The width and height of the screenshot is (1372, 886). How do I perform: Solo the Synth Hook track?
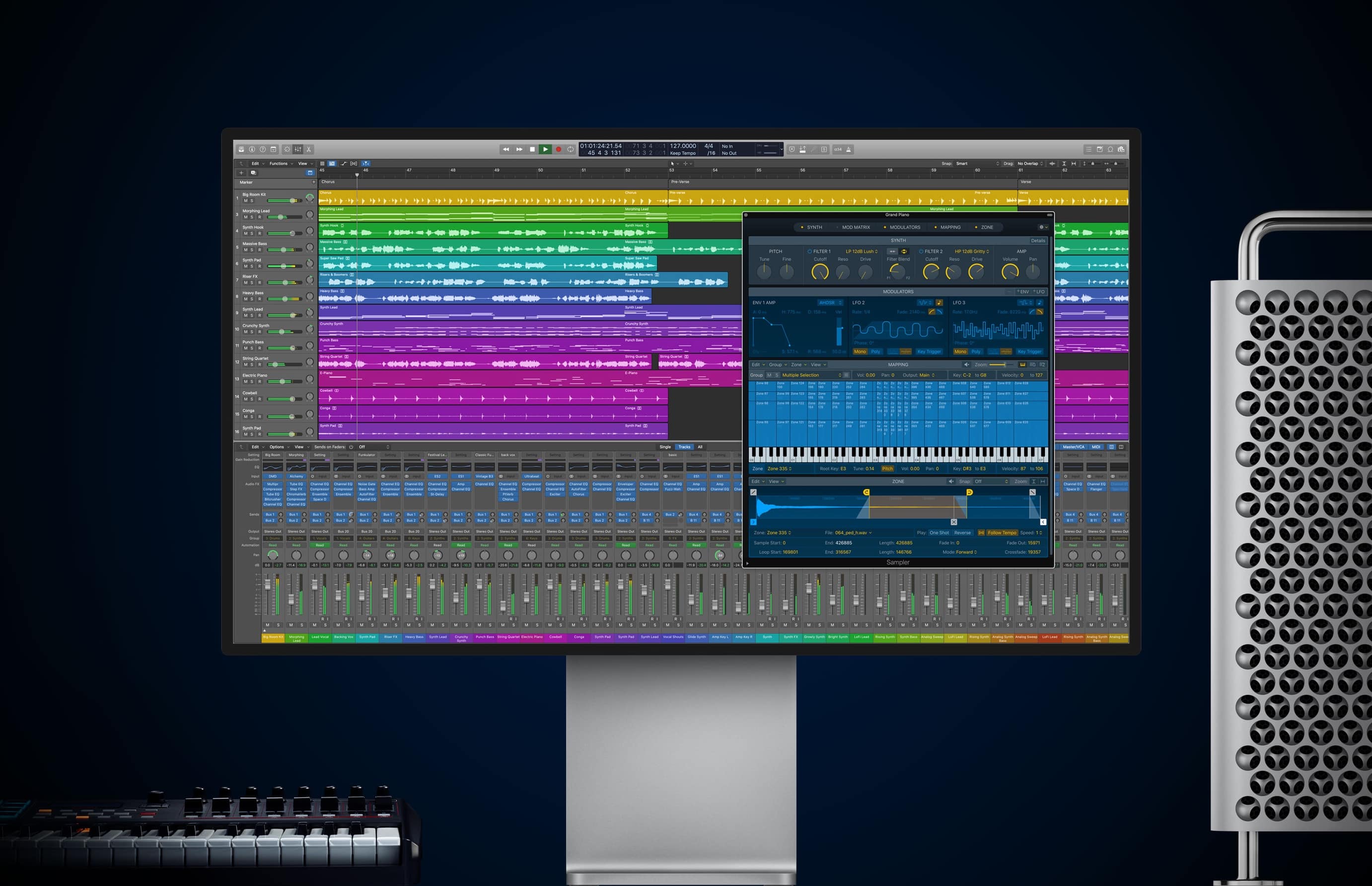tap(252, 233)
